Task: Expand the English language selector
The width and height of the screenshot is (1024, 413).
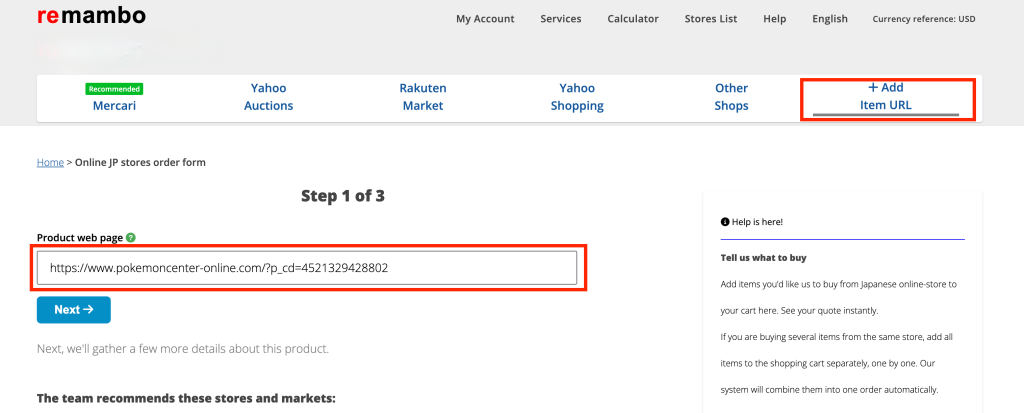Action: 829,19
